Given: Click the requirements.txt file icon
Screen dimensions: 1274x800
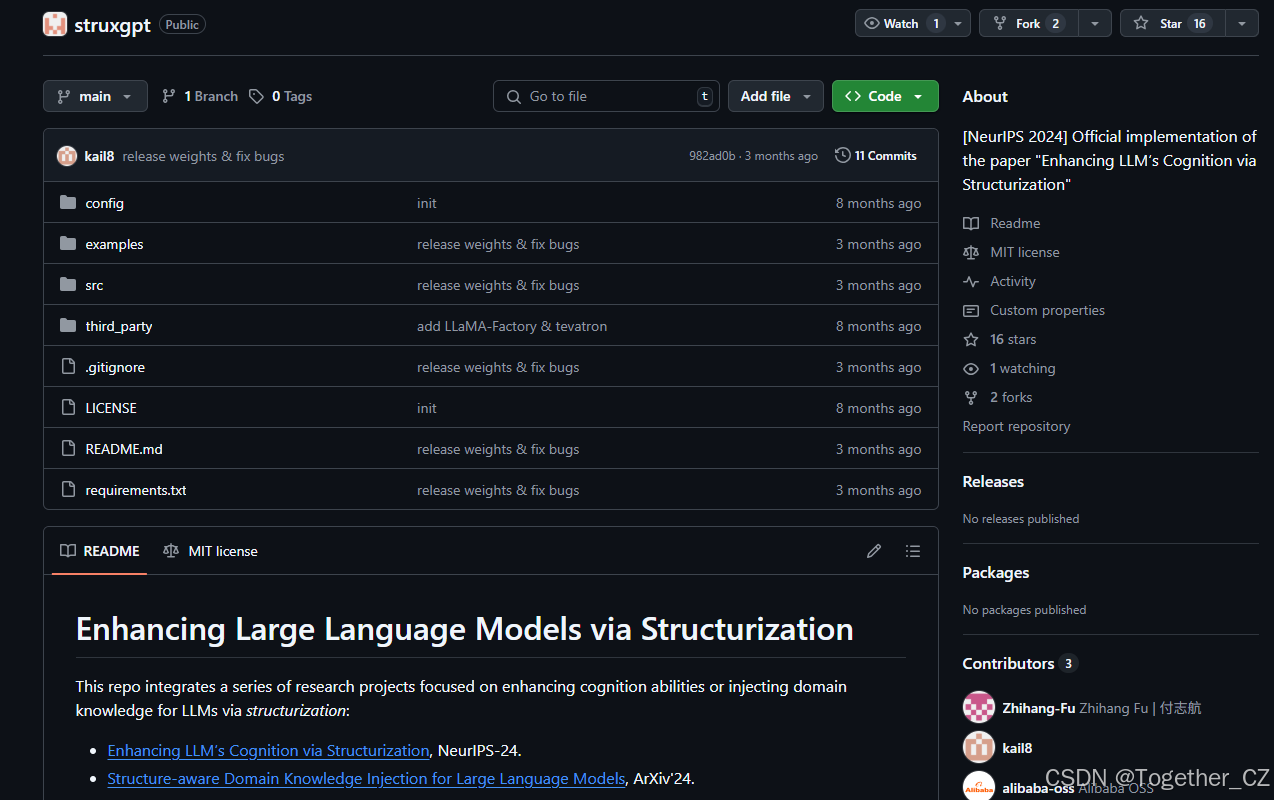Looking at the screenshot, I should click(x=68, y=490).
